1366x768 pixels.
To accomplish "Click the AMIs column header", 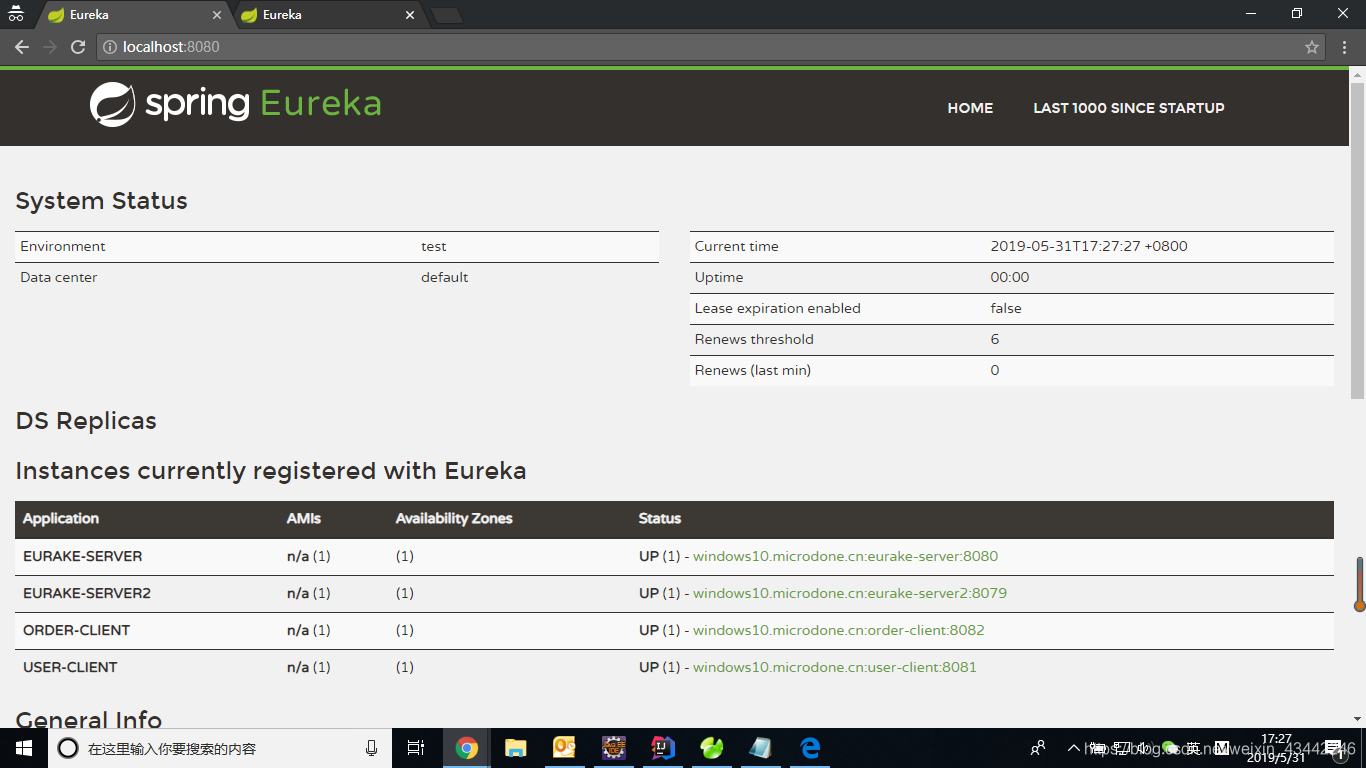I will point(304,518).
